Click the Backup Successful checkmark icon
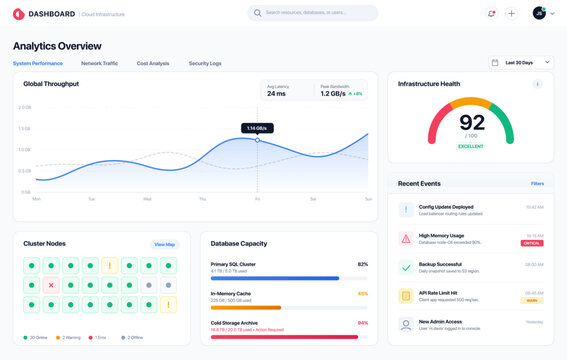 point(406,267)
